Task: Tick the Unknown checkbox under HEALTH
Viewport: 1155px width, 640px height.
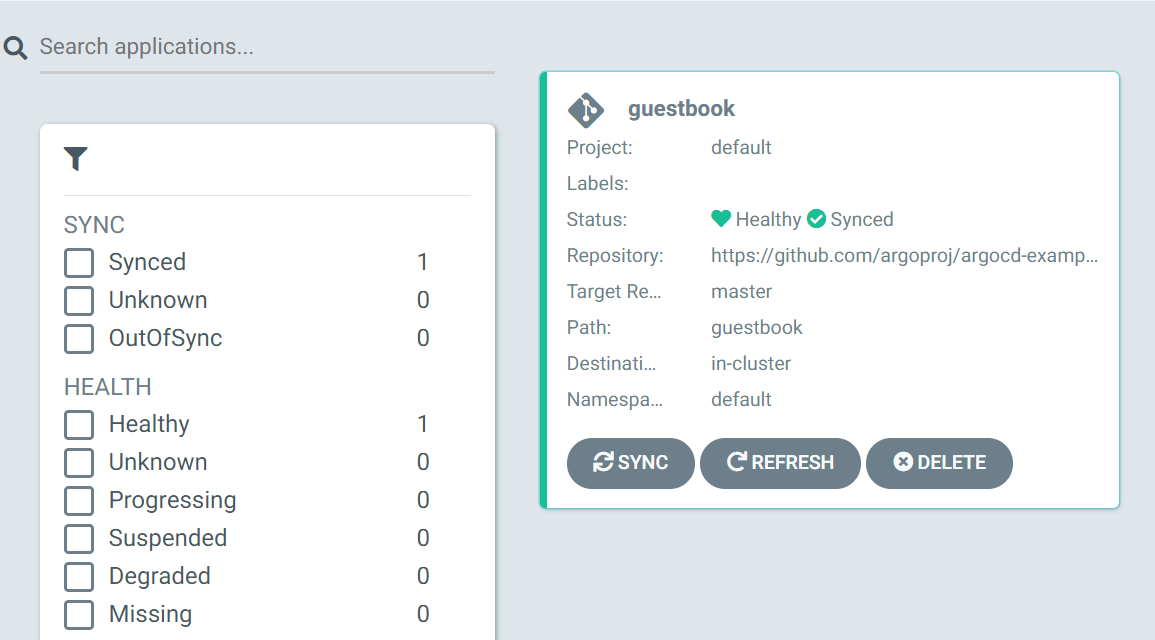Action: [79, 463]
